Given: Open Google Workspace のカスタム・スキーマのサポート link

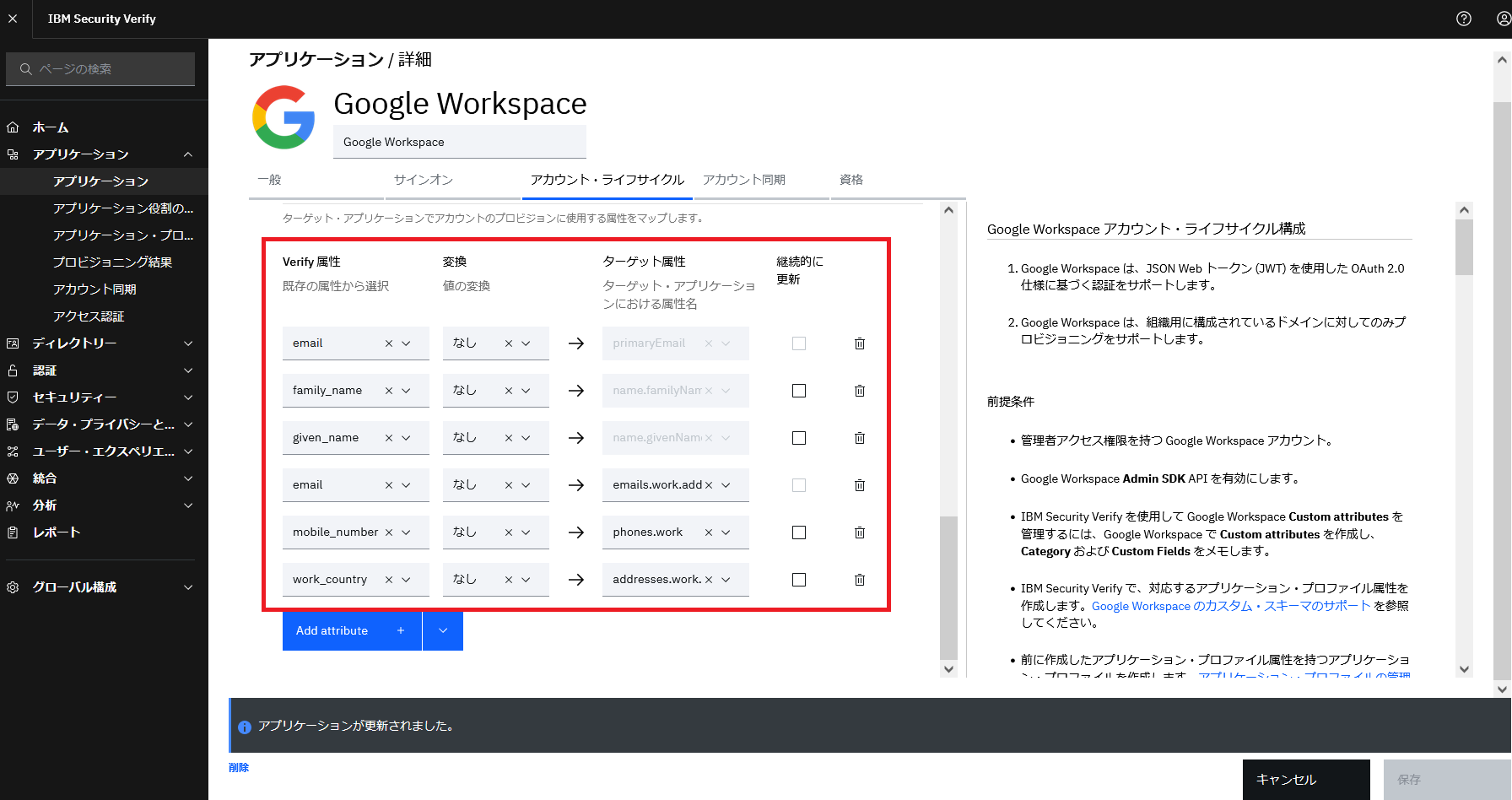Looking at the screenshot, I should click(x=1231, y=606).
